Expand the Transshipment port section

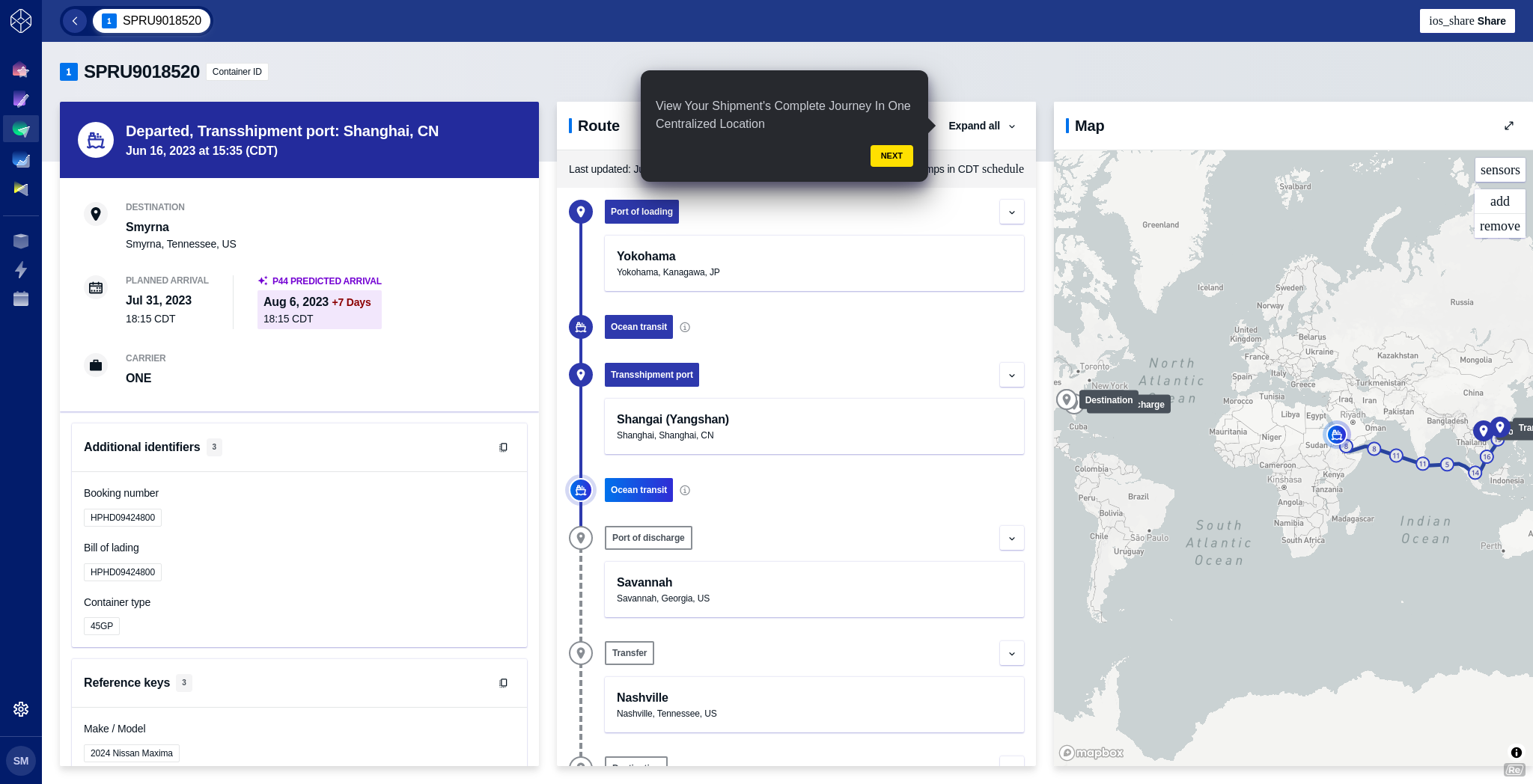coord(1011,375)
